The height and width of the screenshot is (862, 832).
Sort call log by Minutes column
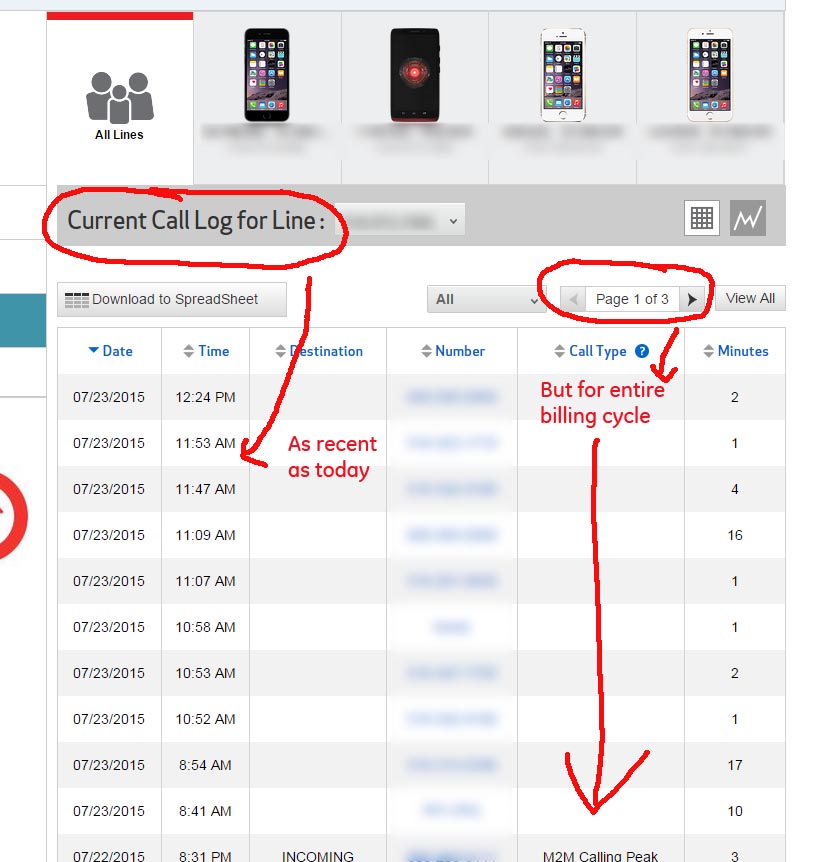(x=735, y=351)
